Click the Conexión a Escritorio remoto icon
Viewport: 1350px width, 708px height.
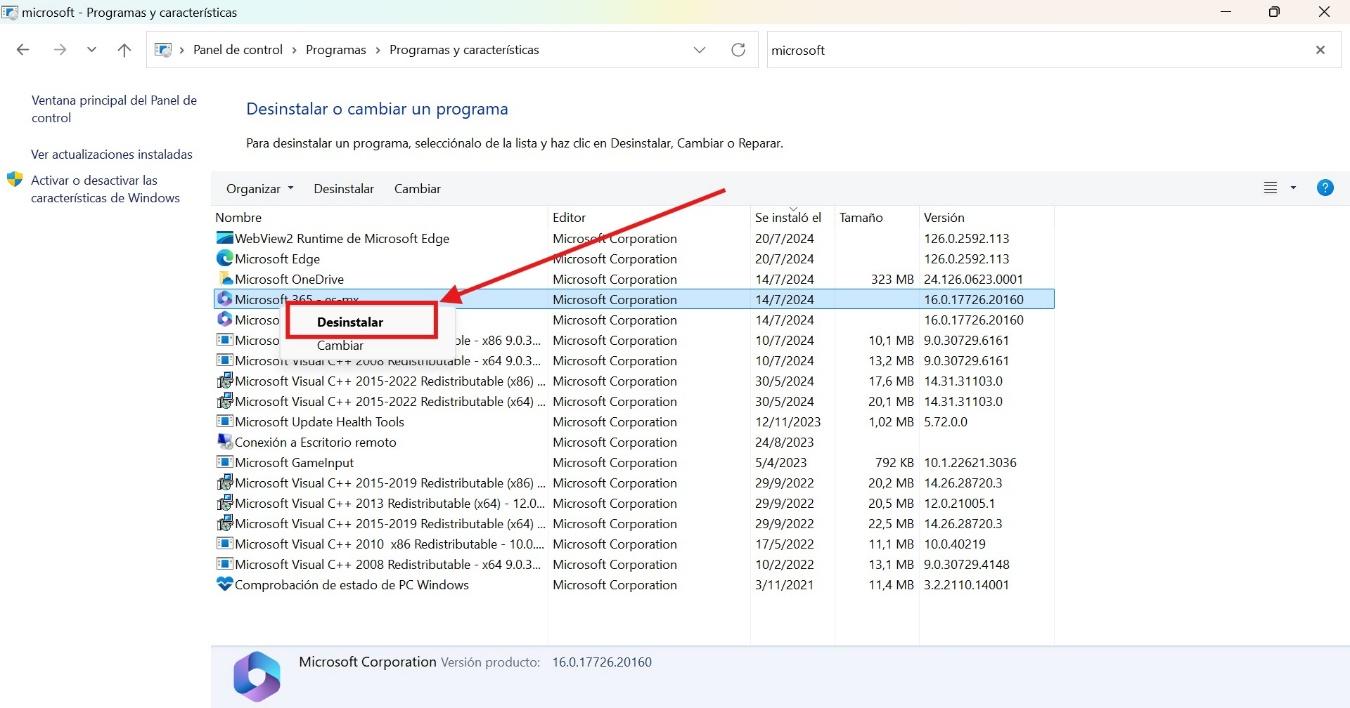click(x=224, y=441)
